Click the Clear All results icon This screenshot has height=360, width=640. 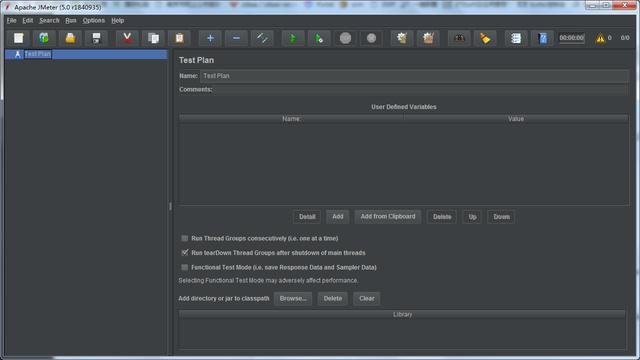click(428, 38)
